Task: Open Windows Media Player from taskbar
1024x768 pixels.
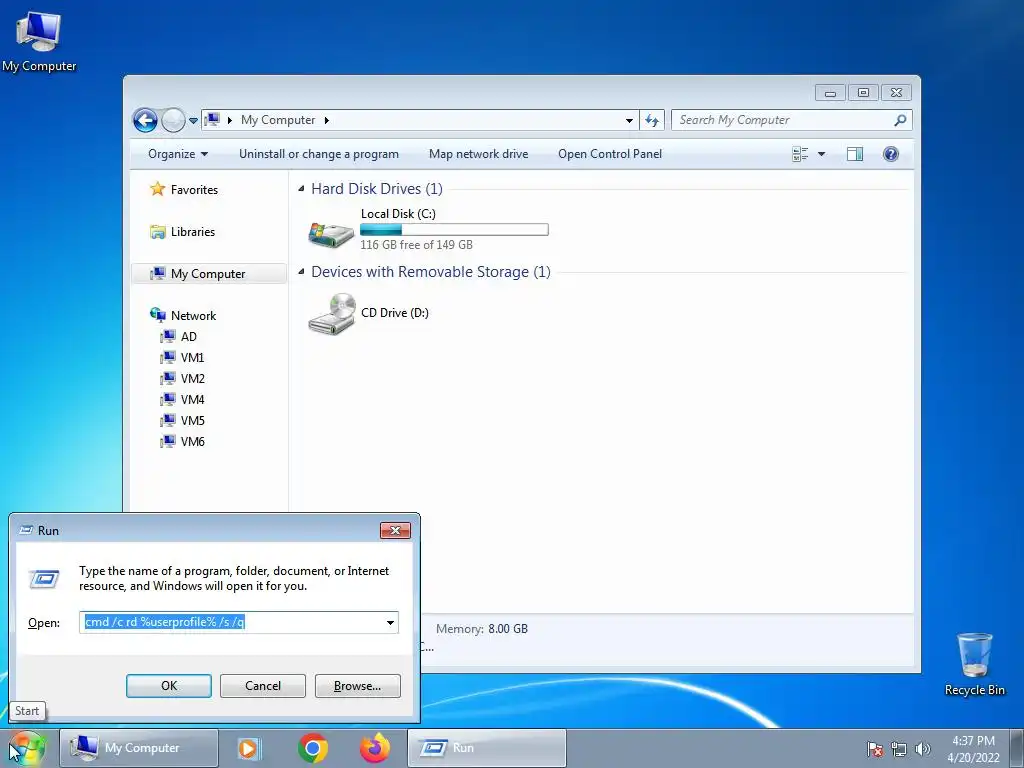Action: pyautogui.click(x=248, y=748)
